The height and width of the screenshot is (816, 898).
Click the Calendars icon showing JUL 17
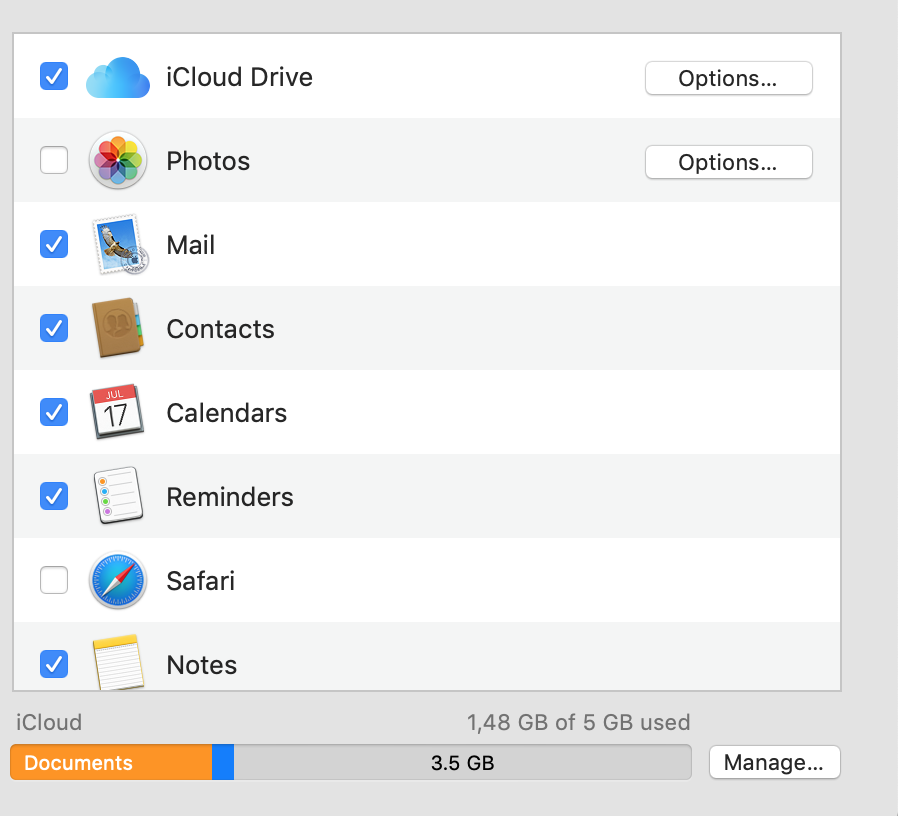(x=117, y=411)
